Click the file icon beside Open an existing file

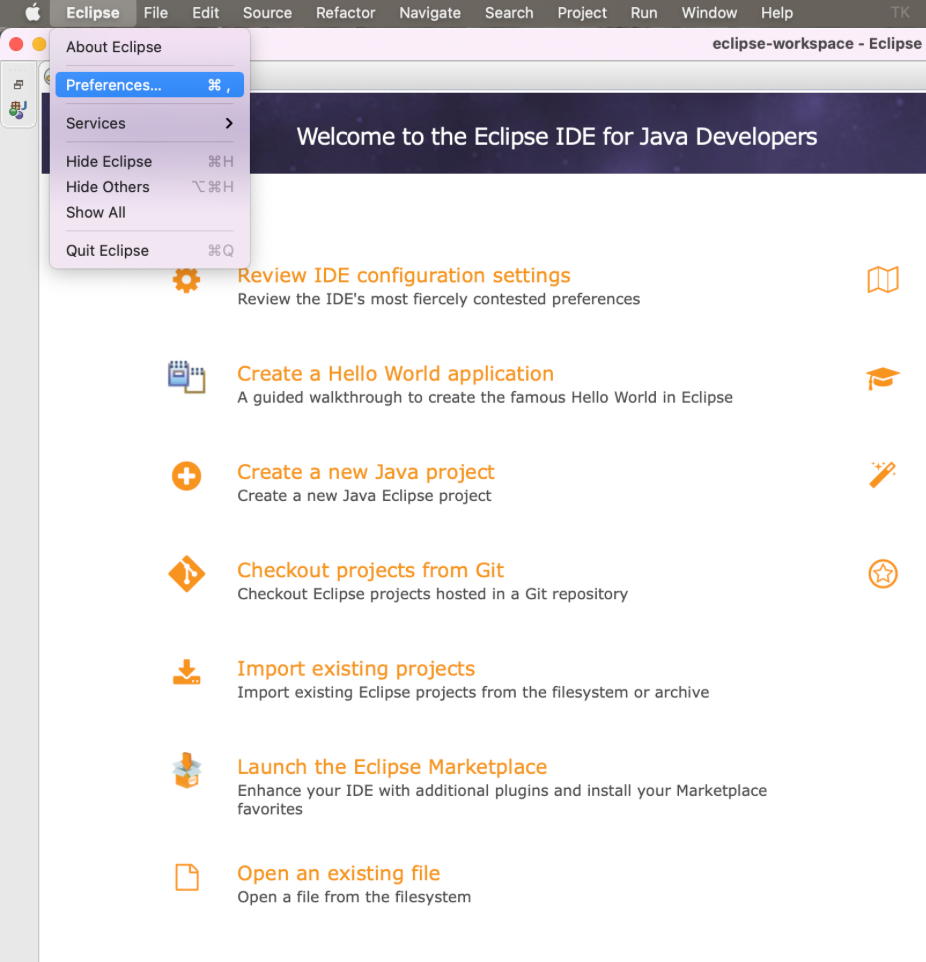tap(187, 877)
